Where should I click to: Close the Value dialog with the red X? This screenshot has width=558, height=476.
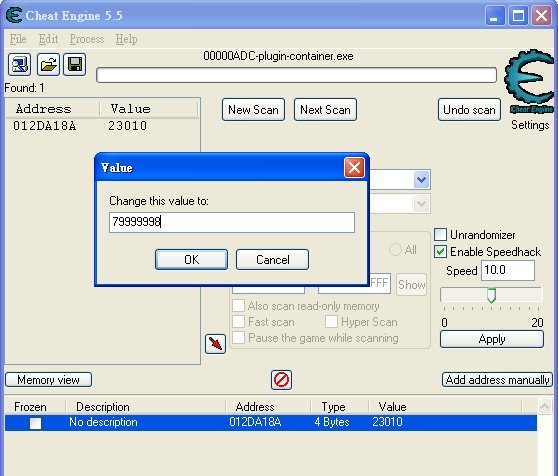354,167
